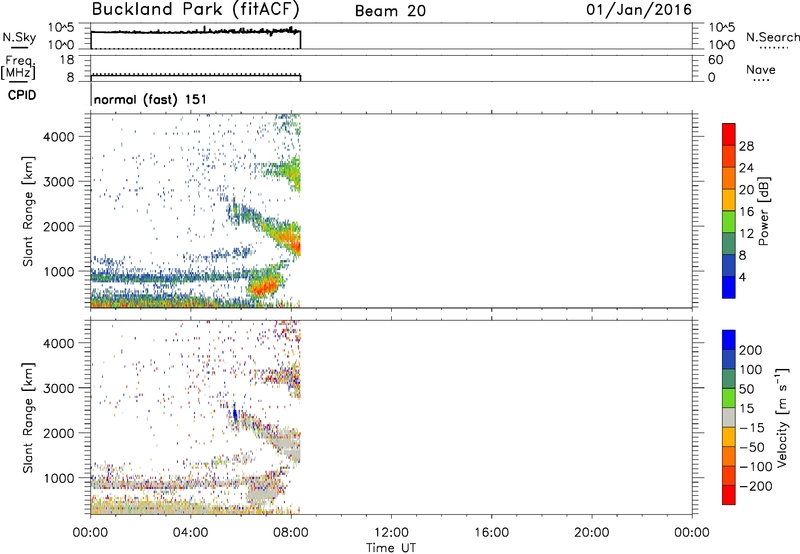Click the '3000' tick on velocity panel
This screenshot has width=800, height=554.
(59, 388)
